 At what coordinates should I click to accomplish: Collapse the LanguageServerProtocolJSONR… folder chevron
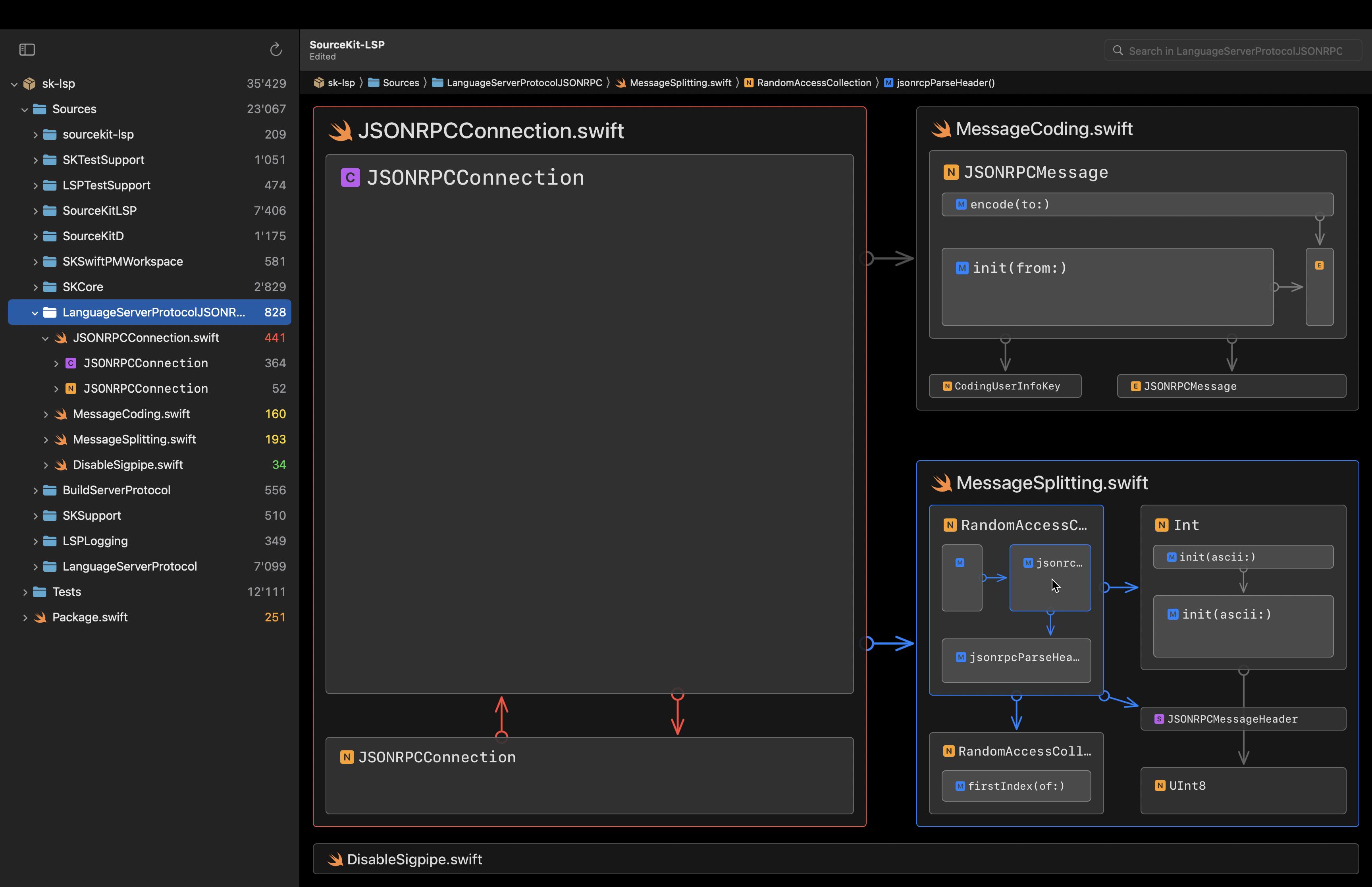(x=35, y=313)
